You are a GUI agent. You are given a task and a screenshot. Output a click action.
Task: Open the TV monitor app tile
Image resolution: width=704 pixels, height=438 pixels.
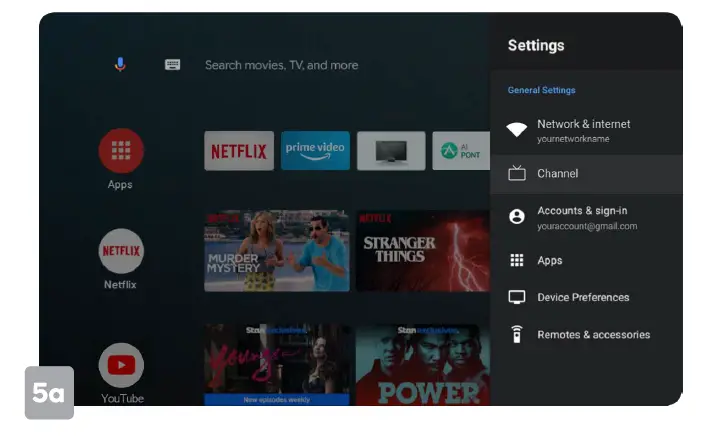[x=391, y=151]
